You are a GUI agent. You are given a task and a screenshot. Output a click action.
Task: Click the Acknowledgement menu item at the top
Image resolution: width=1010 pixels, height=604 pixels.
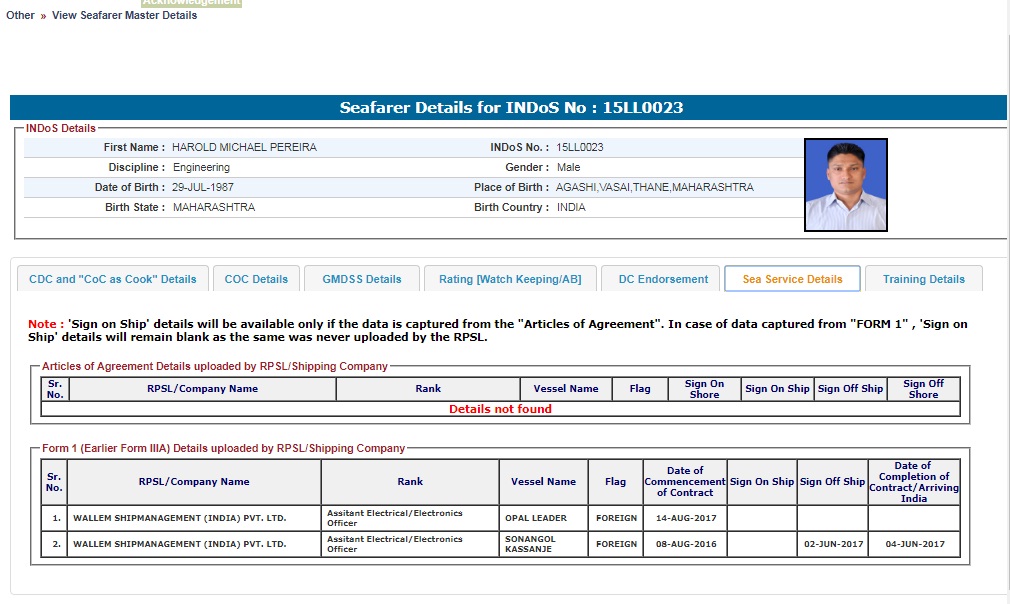[191, 3]
